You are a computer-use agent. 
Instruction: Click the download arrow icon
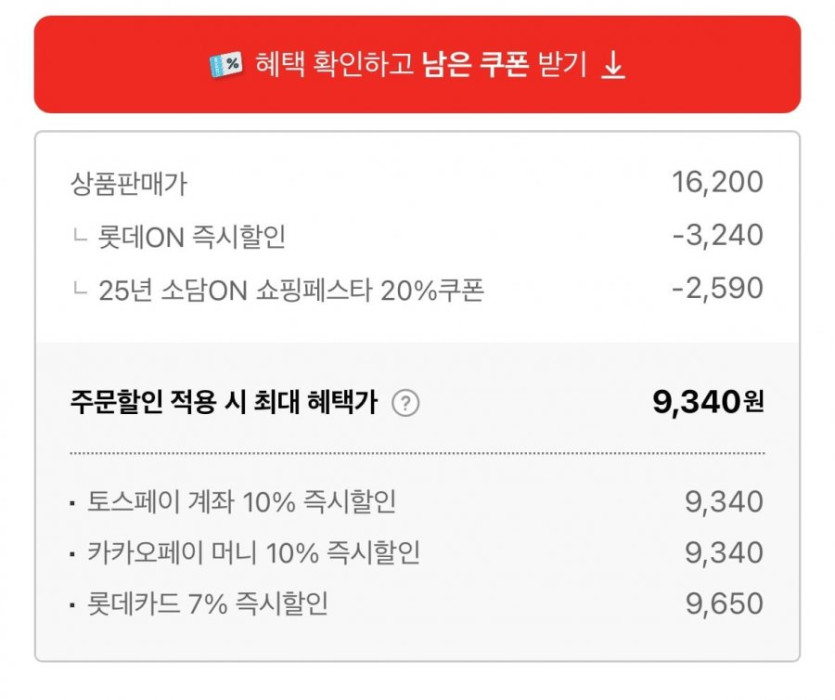(x=613, y=65)
